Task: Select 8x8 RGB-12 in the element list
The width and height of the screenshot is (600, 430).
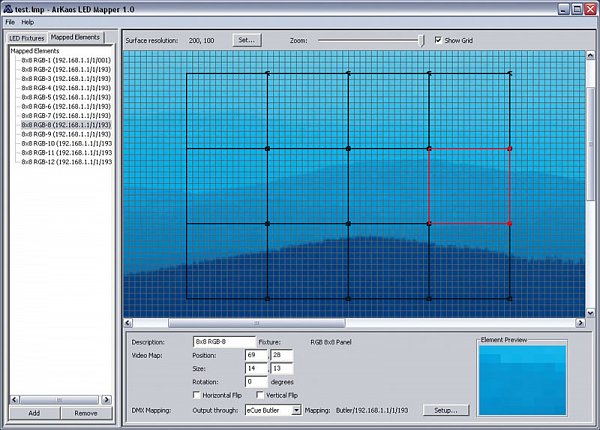Action: (x=66, y=162)
